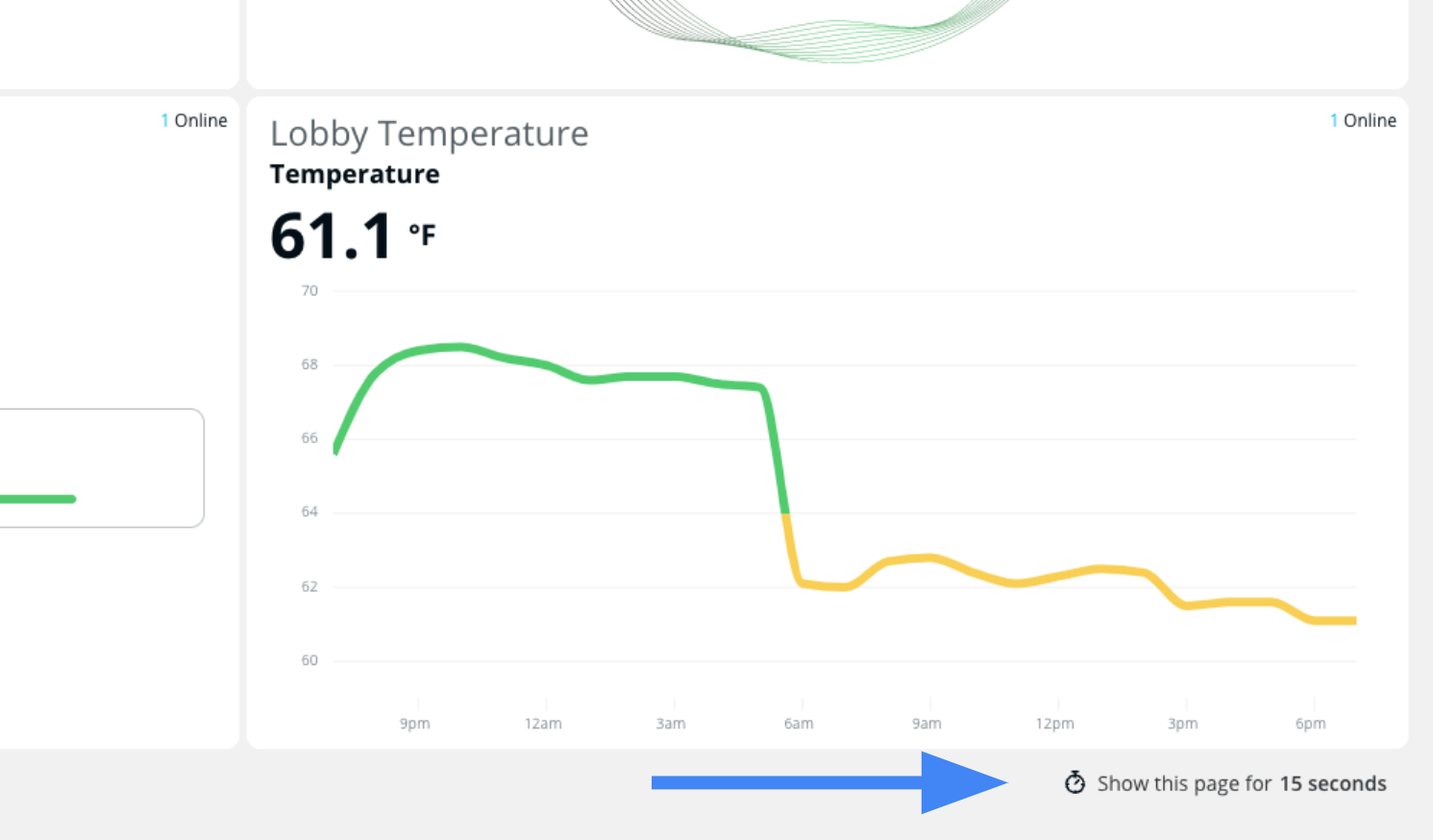Click the "1 Online" status on the left card

click(x=194, y=121)
